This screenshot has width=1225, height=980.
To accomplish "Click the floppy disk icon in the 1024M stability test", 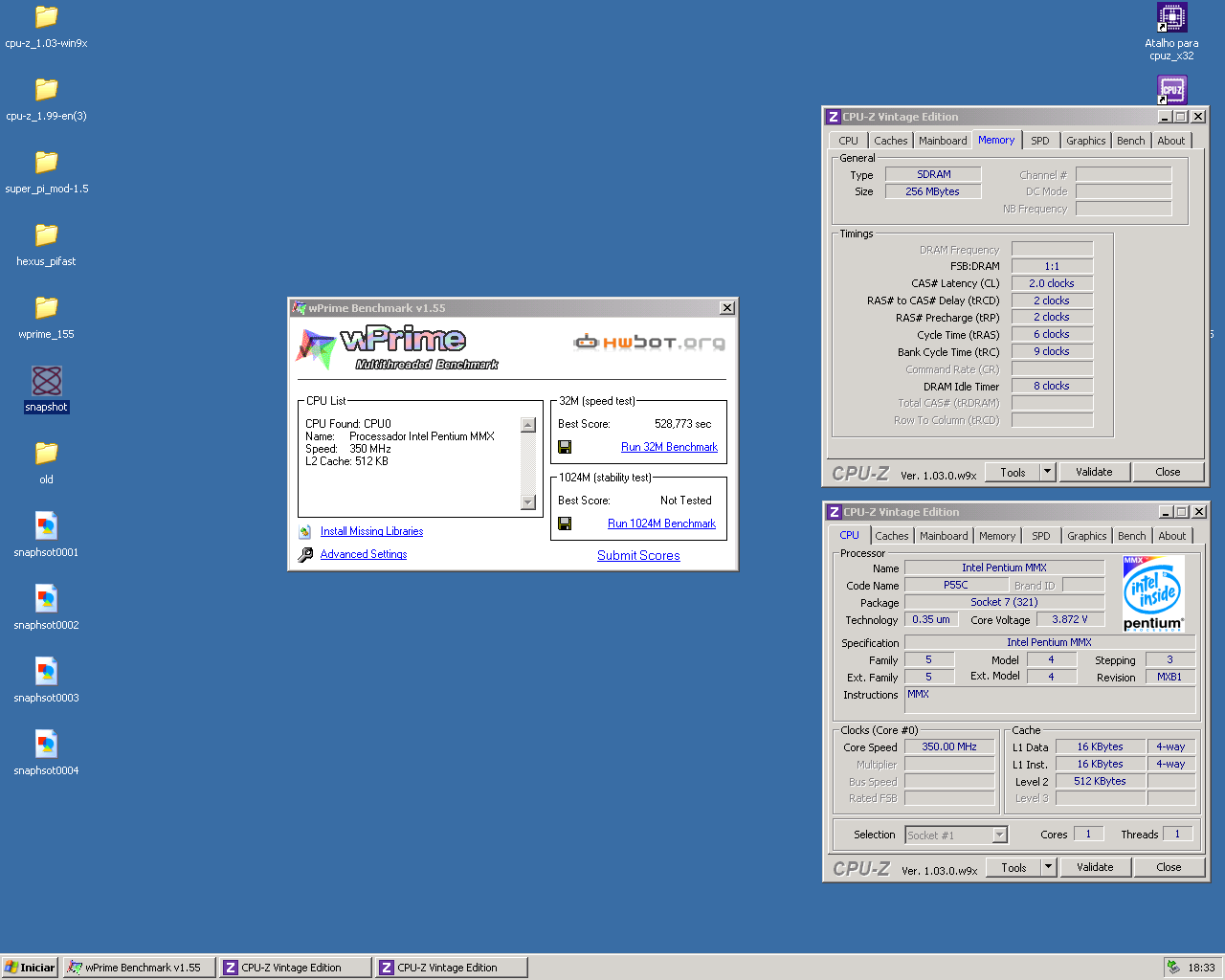I will click(565, 523).
